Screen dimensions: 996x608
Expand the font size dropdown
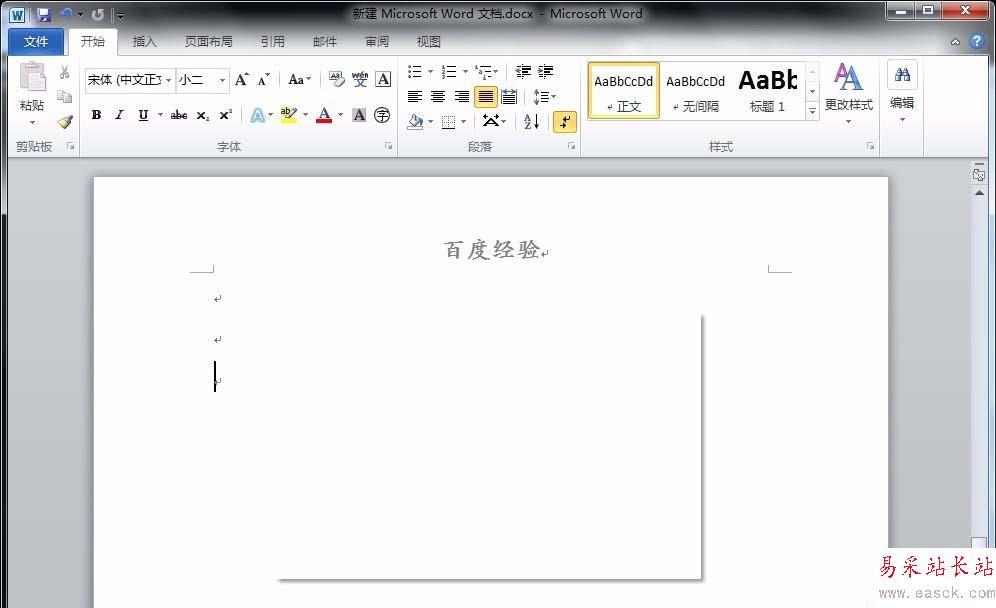point(222,80)
